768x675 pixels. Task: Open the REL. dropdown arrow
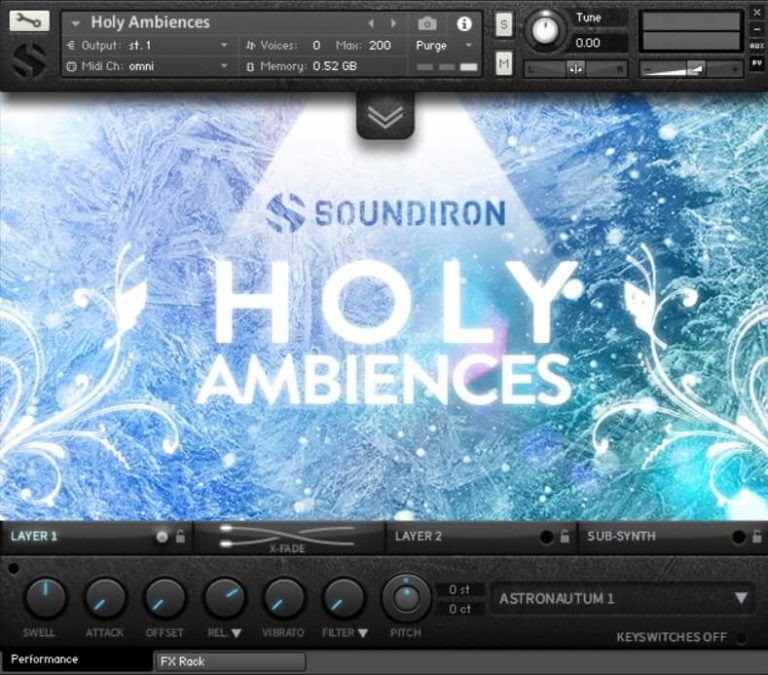point(236,633)
